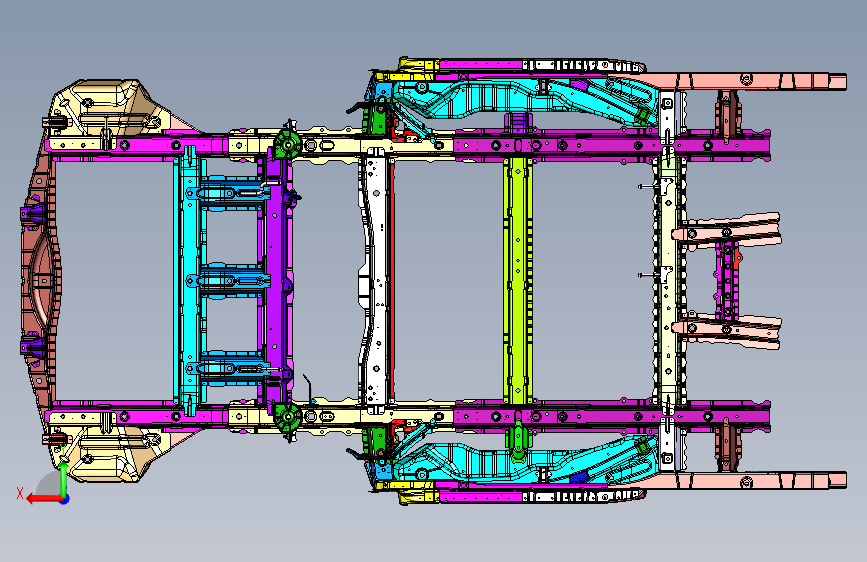Image resolution: width=867 pixels, height=562 pixels.
Task: Click the red X label beside the triad
Action: [20, 493]
